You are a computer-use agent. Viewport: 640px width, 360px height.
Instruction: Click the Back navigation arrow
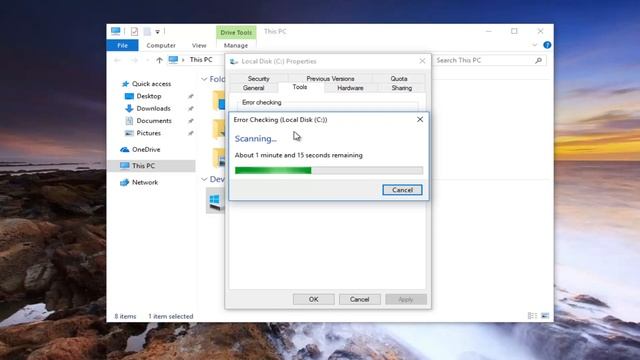118,60
